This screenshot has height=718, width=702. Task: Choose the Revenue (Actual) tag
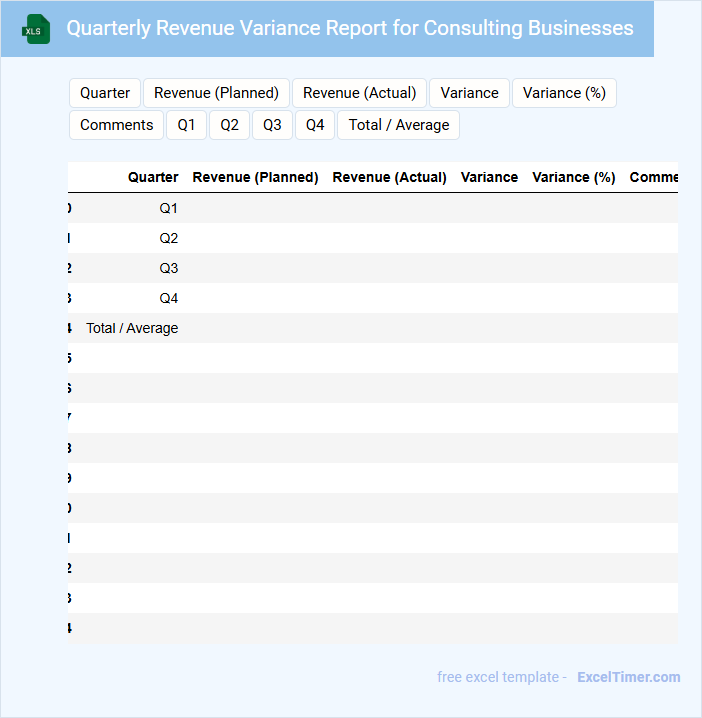click(359, 93)
